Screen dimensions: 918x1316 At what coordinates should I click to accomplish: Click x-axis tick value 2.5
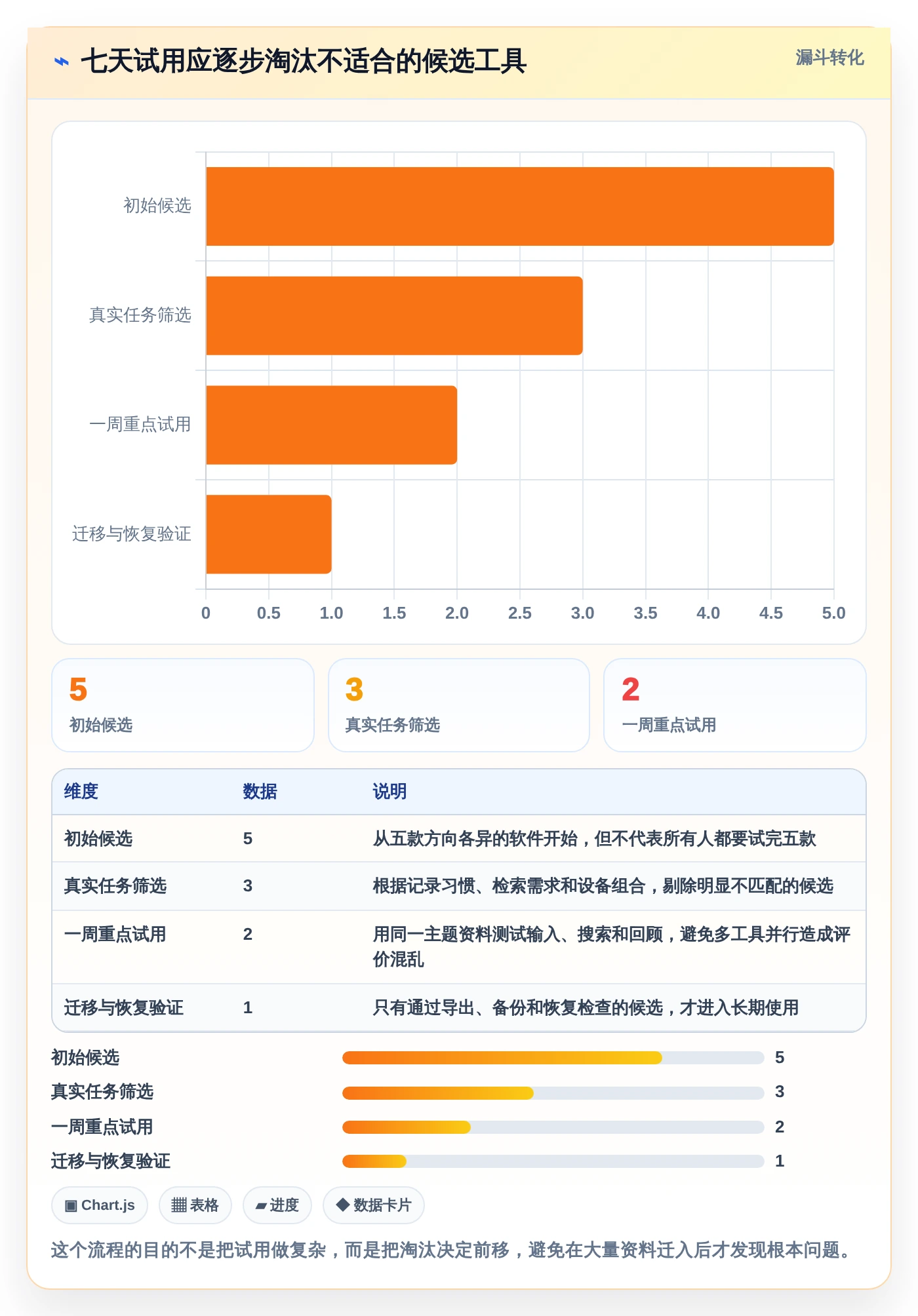pos(519,613)
